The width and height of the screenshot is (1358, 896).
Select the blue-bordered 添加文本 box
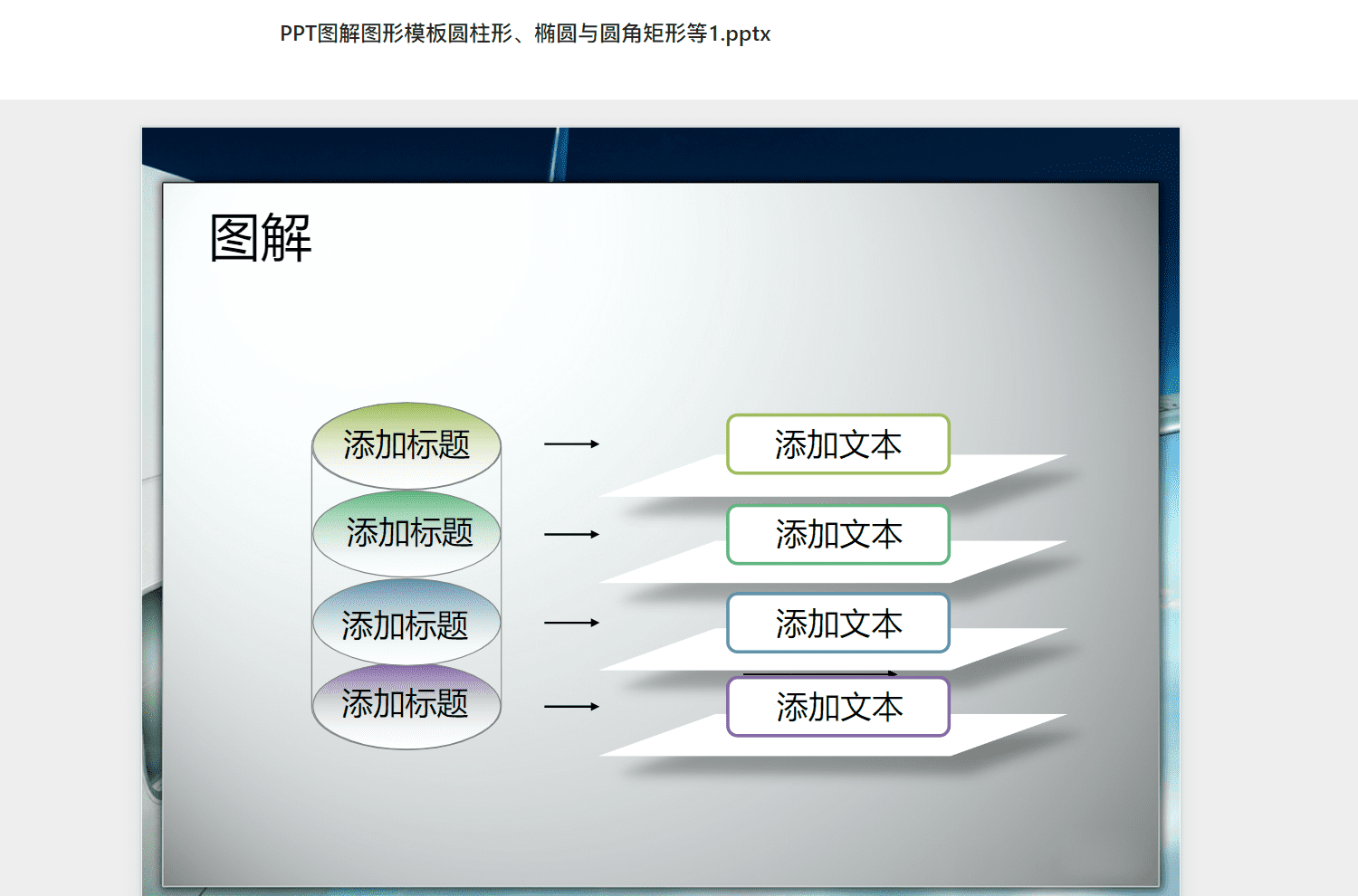[x=838, y=623]
